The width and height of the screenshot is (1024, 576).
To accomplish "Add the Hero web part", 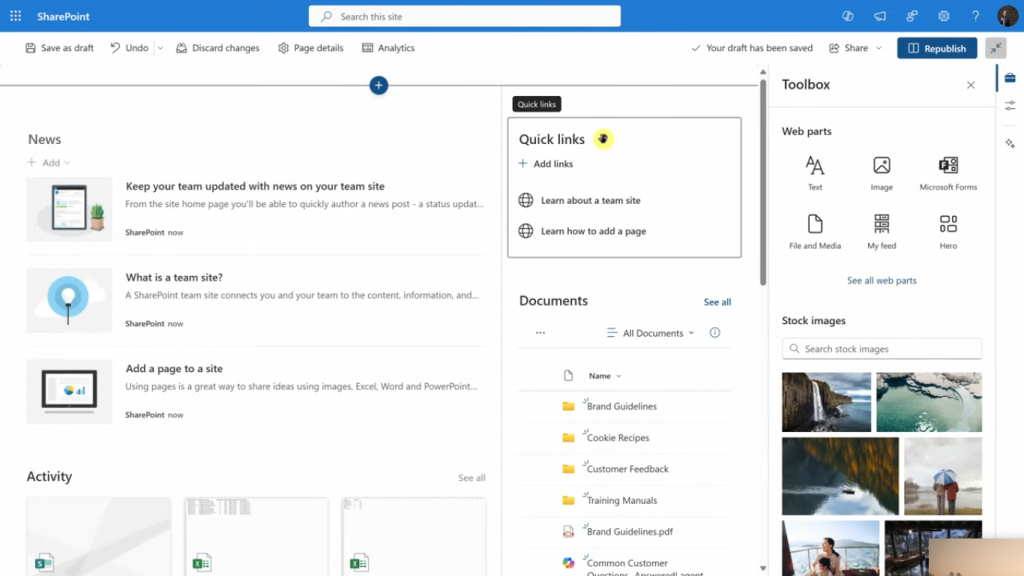I will click(x=948, y=228).
